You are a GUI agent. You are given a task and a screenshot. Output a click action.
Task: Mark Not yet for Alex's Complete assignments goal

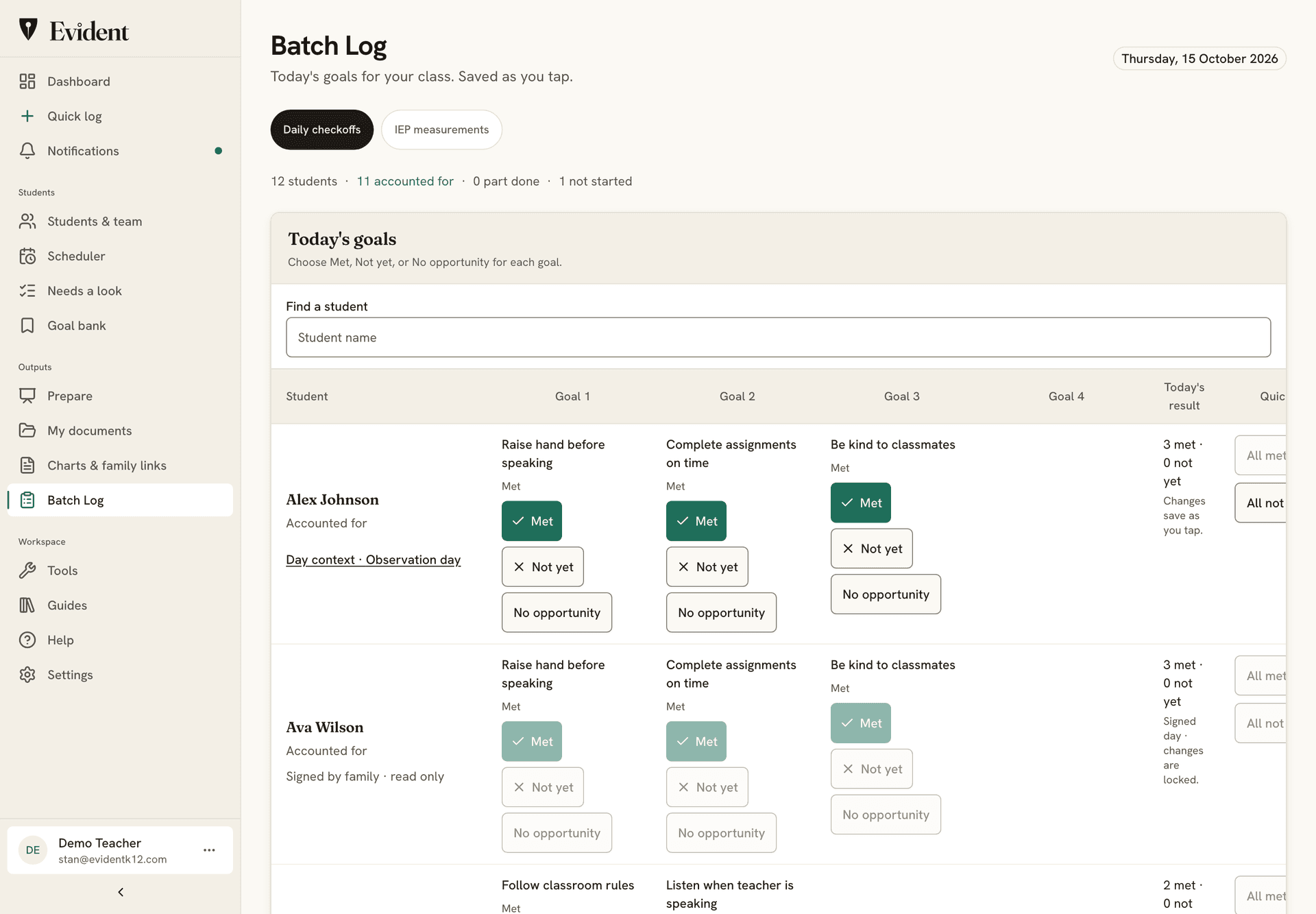point(707,567)
